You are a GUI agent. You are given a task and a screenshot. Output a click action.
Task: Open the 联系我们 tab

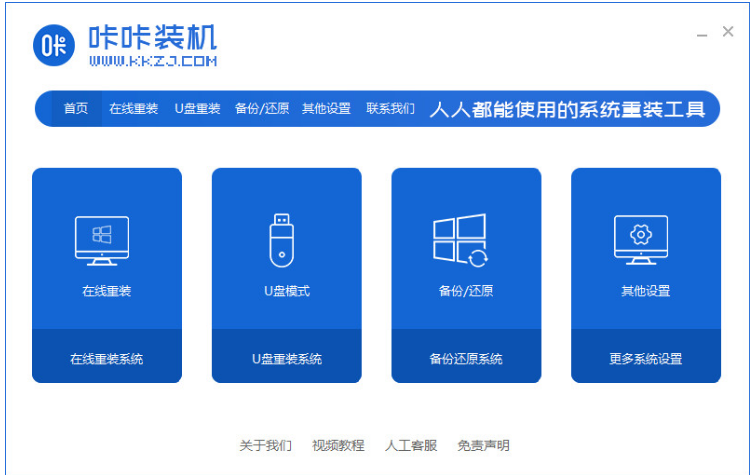tap(390, 109)
